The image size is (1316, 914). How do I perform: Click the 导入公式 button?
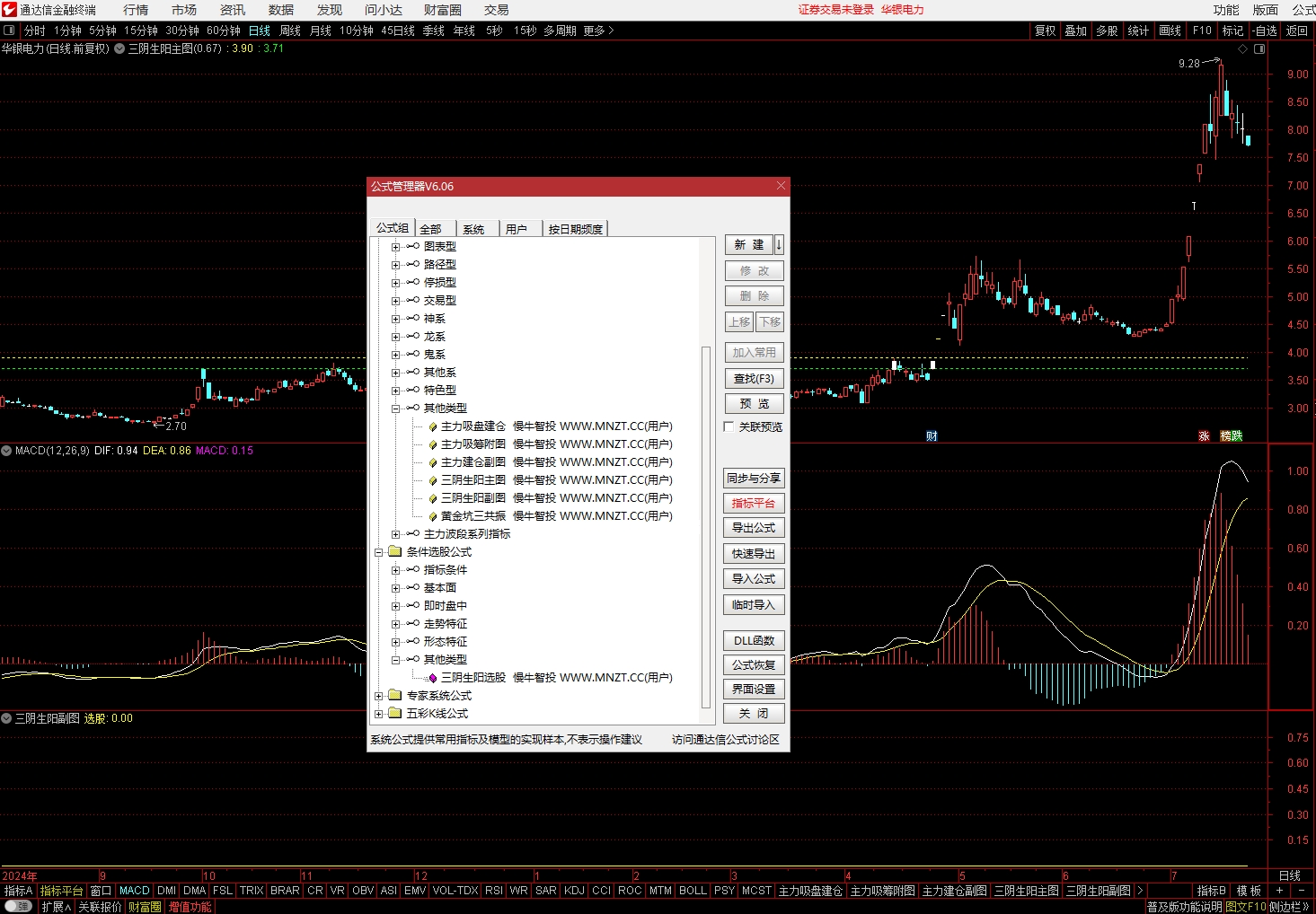[754, 579]
